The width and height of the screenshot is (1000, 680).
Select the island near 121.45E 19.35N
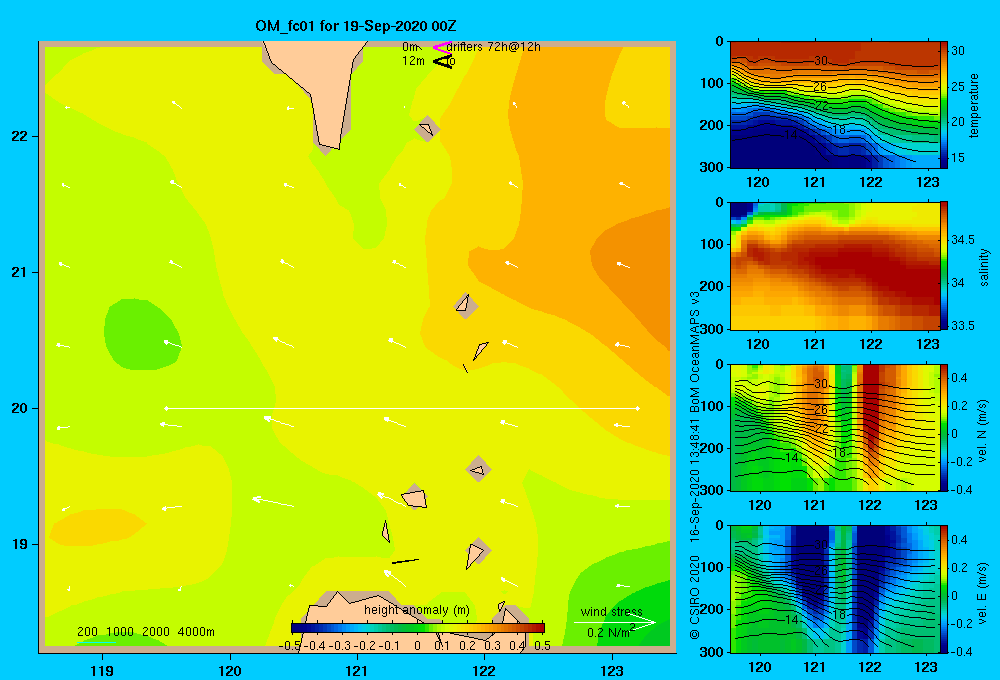tap(414, 497)
